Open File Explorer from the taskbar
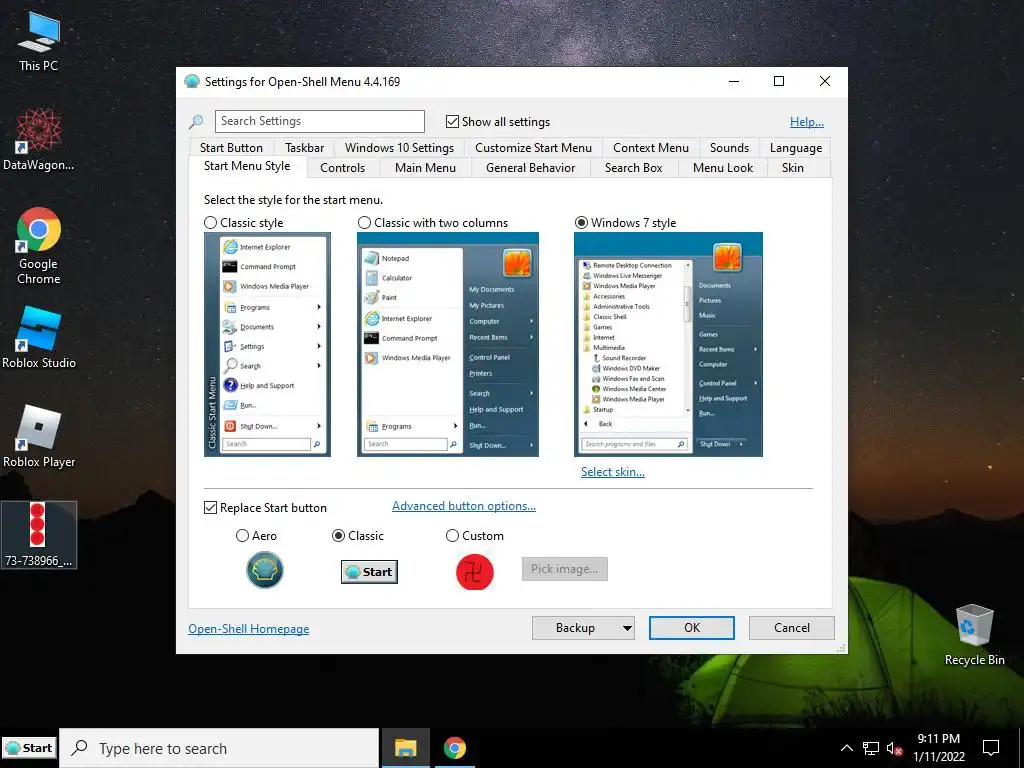 tap(406, 748)
